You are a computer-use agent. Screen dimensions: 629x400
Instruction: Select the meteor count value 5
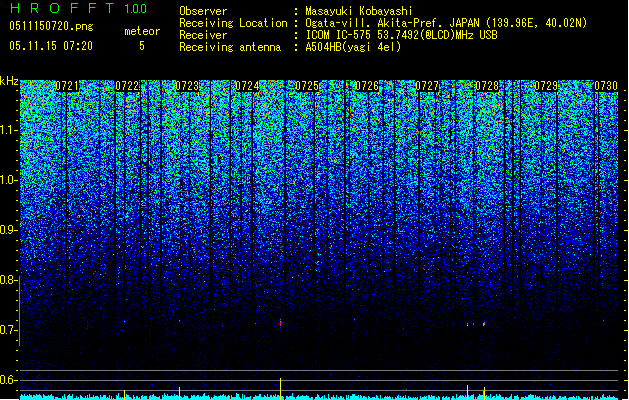(142, 46)
